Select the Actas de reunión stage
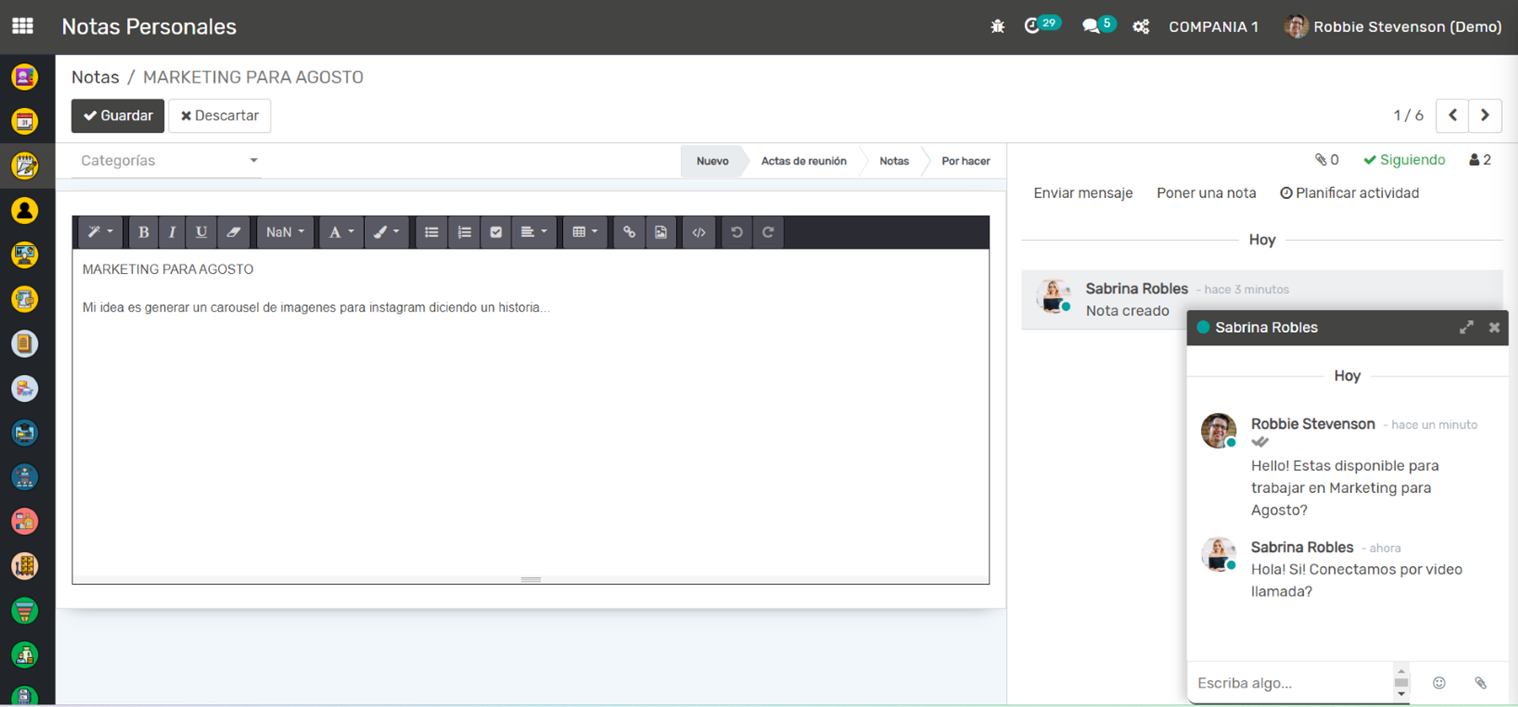 803,161
